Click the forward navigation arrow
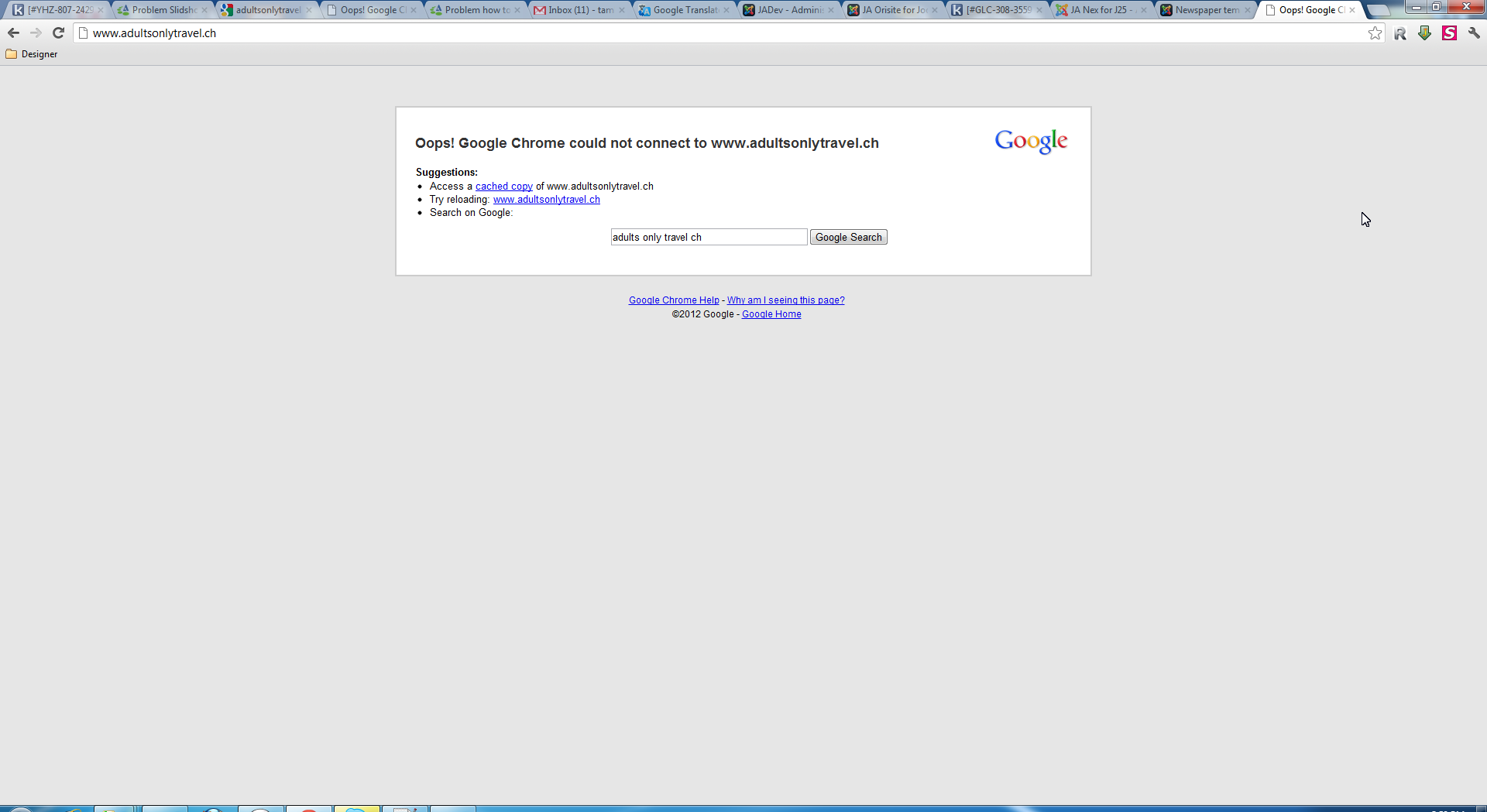The image size is (1487, 812). (36, 33)
